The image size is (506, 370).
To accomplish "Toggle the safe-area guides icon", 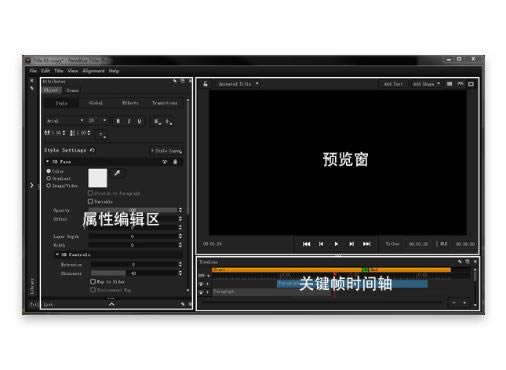I will (460, 84).
